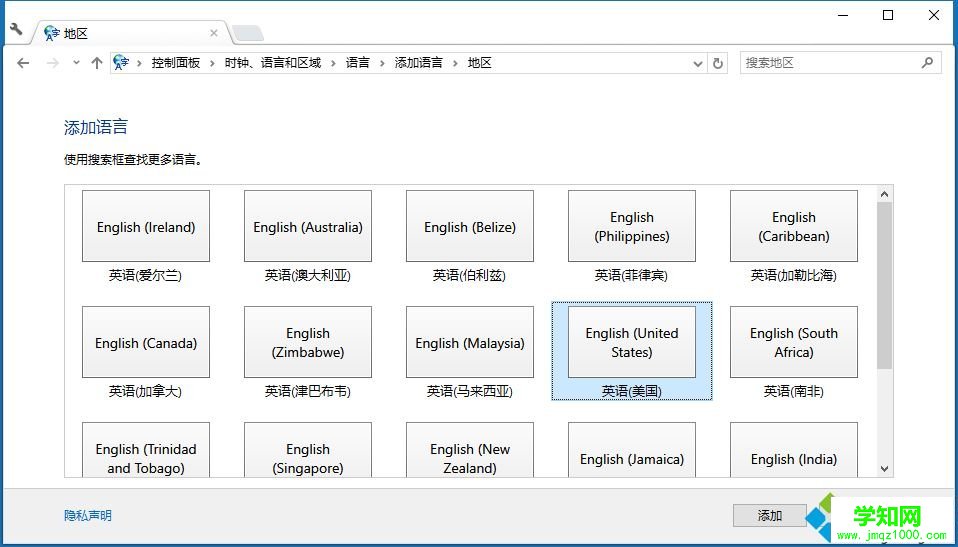Image resolution: width=958 pixels, height=547 pixels.
Task: Minimize the window
Action: 843,15
